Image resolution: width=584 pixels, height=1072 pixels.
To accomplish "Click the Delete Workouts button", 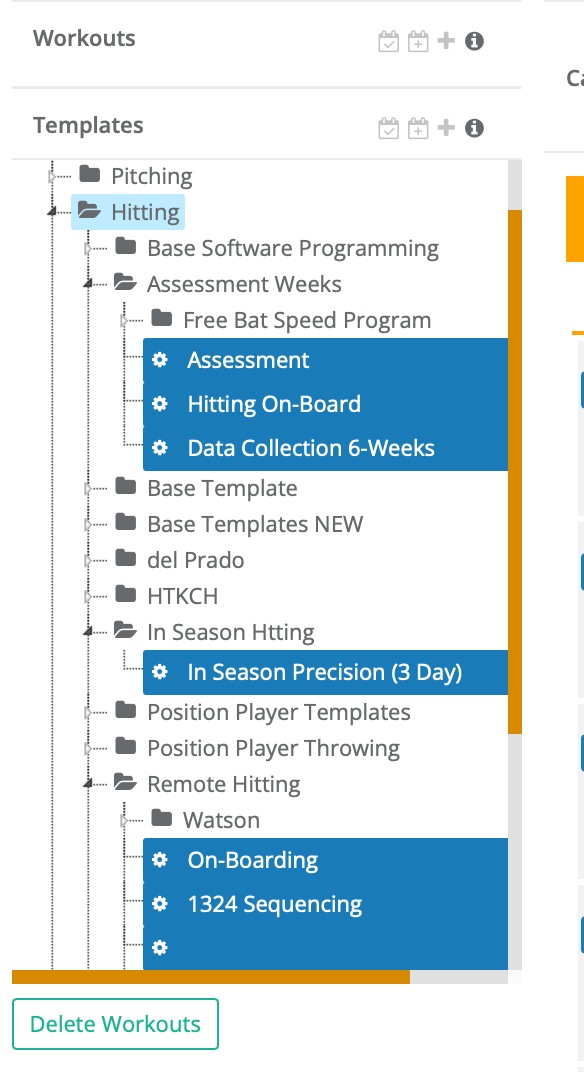I will [x=116, y=1023].
